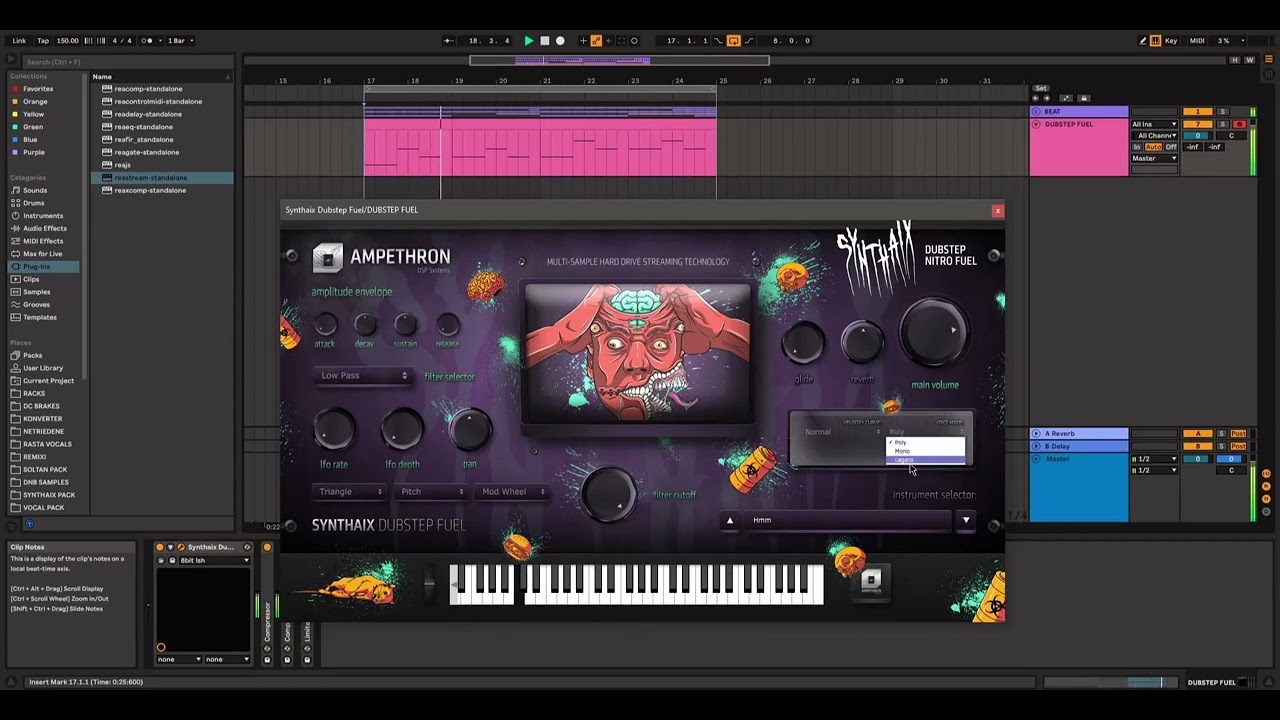
Task: Fold the DUBSTEP FUEL track
Action: pyautogui.click(x=1036, y=124)
